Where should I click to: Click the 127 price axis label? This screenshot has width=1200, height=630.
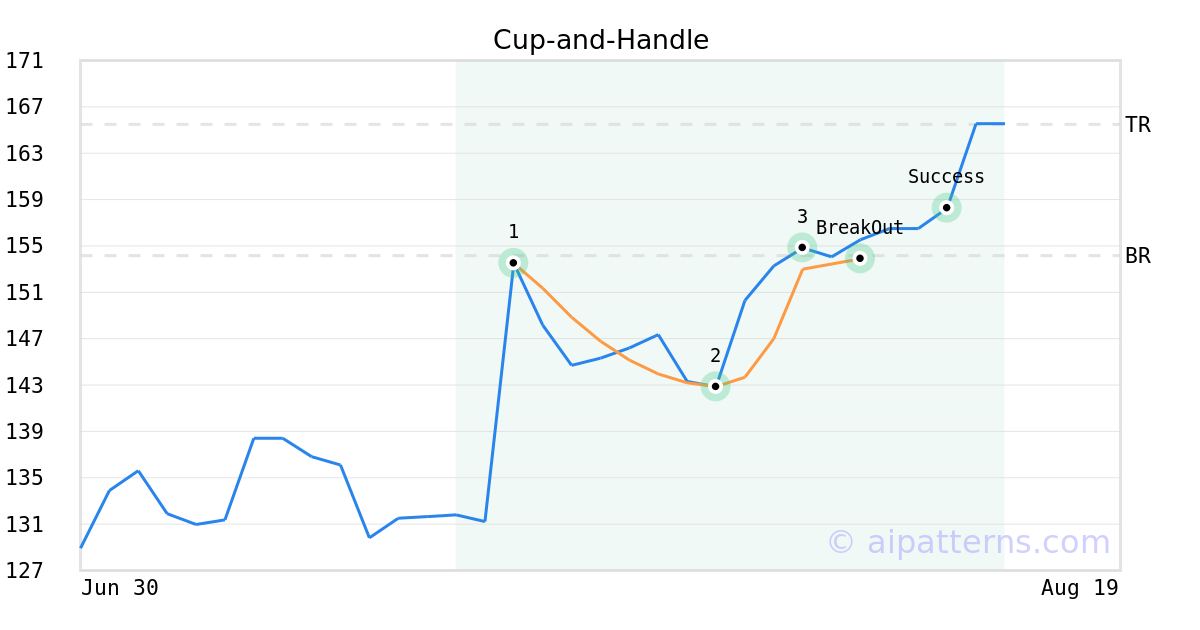click(25, 571)
